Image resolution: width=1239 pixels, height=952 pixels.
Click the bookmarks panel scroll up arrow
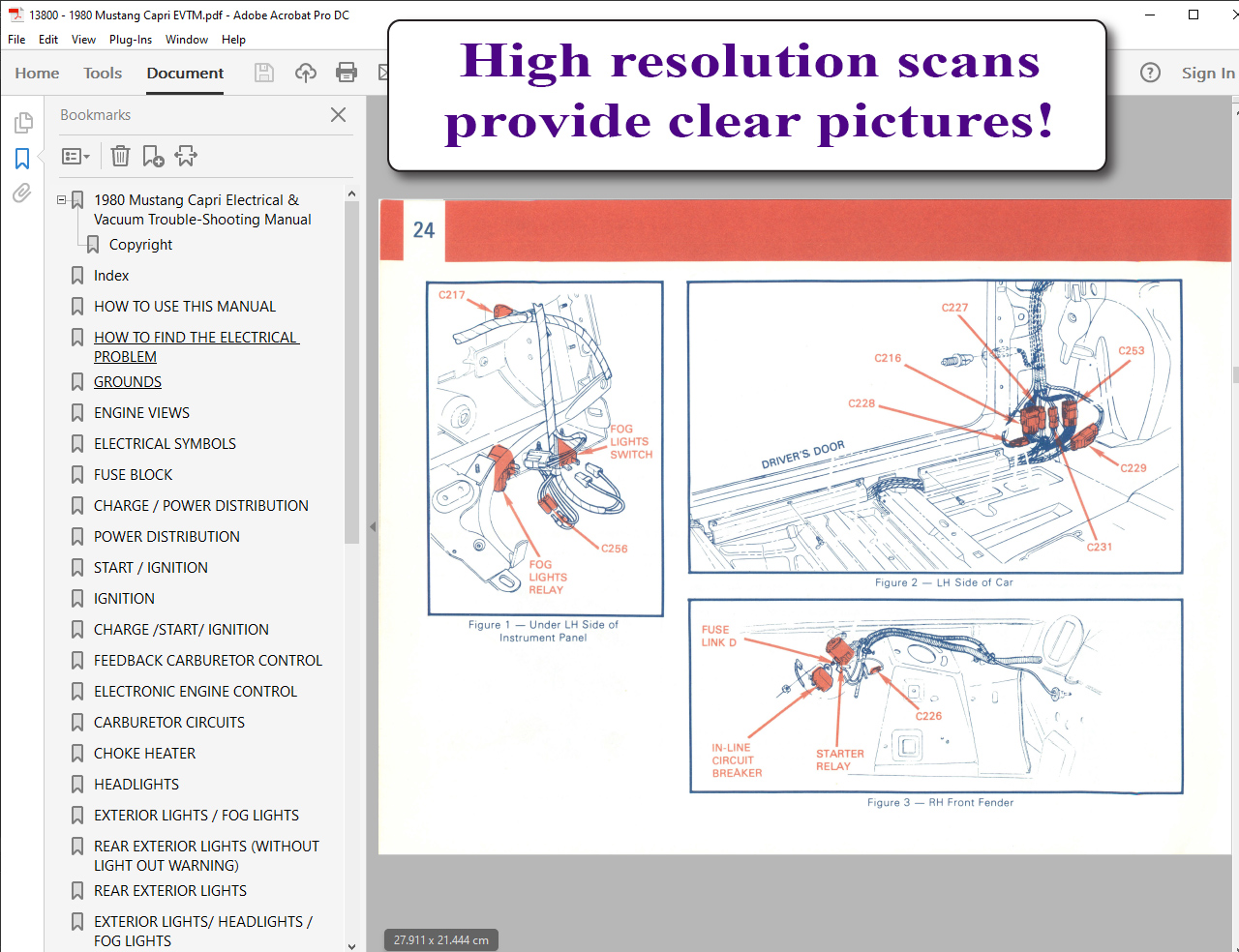tap(351, 194)
